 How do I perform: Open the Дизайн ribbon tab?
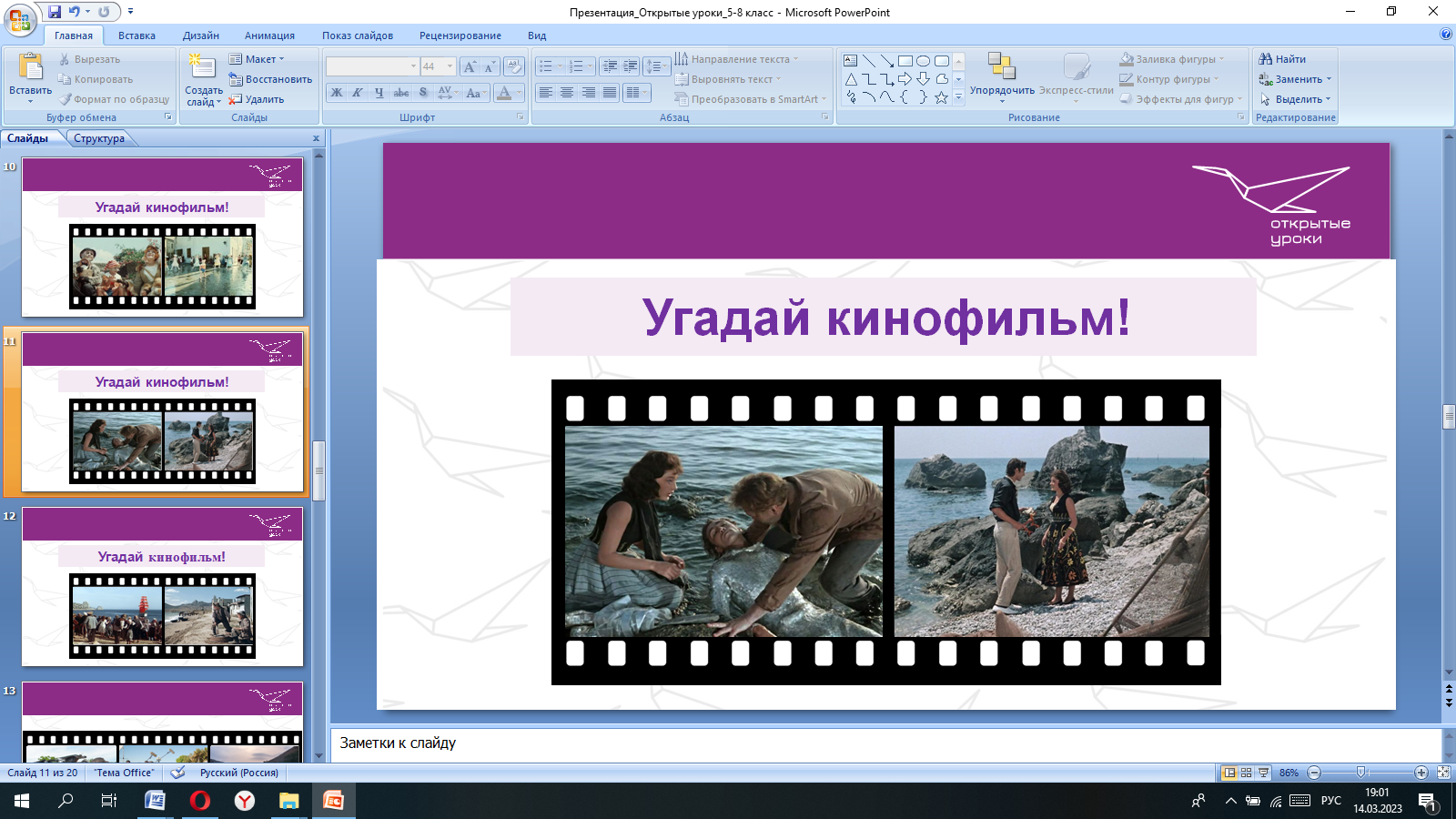pos(201,35)
